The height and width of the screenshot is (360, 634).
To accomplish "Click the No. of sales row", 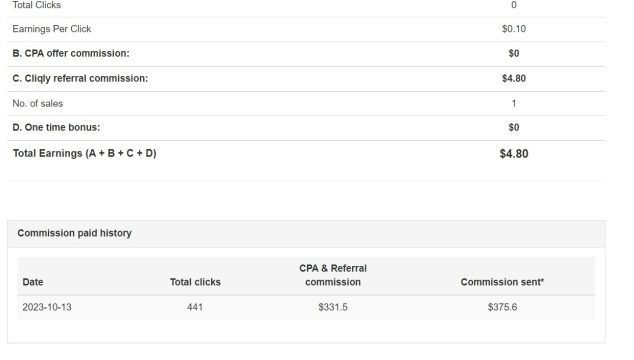I will (306, 104).
